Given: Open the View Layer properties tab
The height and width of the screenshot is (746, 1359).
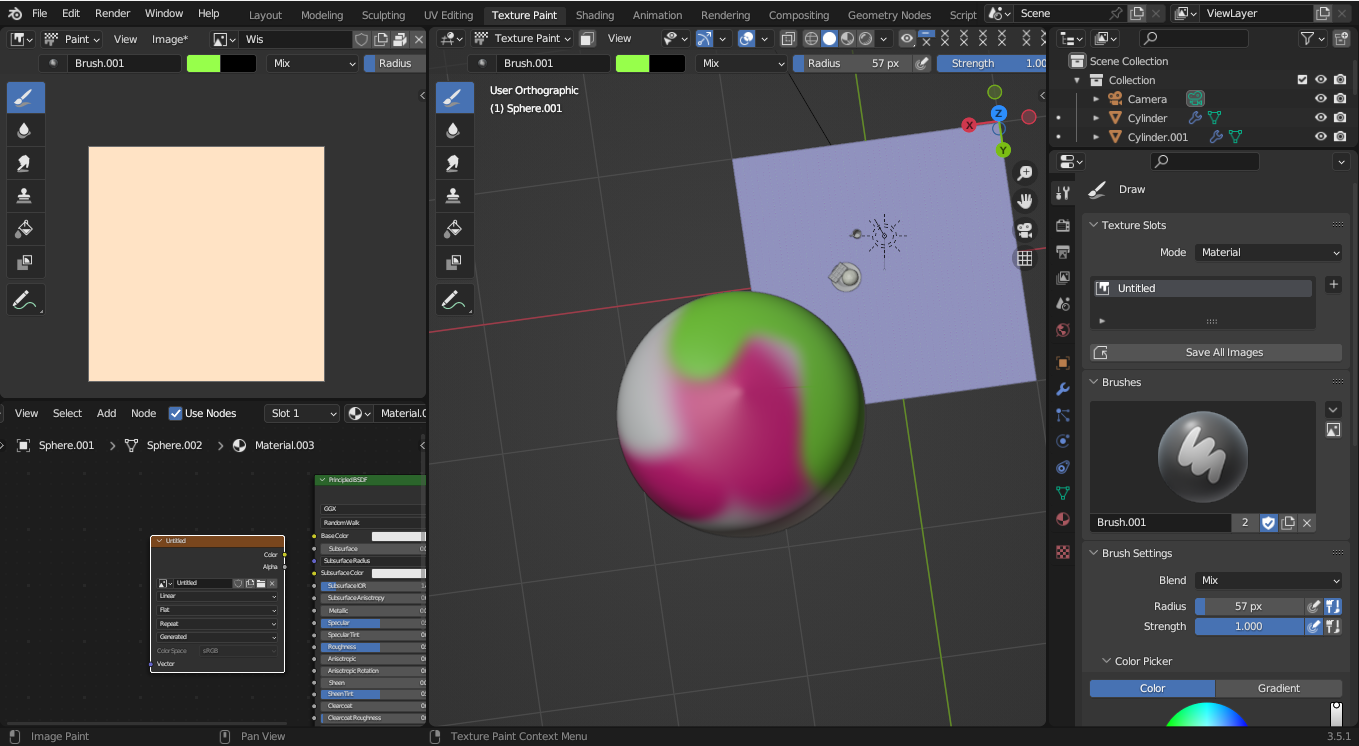Looking at the screenshot, I should [x=1063, y=278].
